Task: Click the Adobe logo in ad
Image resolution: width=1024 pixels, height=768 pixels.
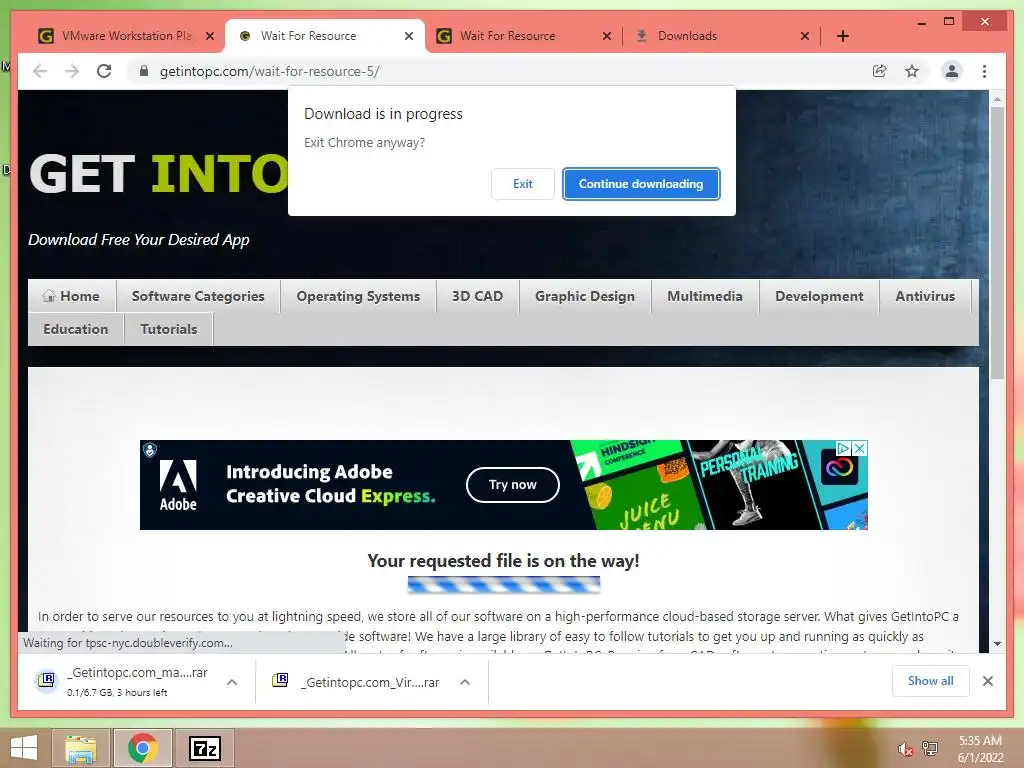Action: [x=178, y=485]
